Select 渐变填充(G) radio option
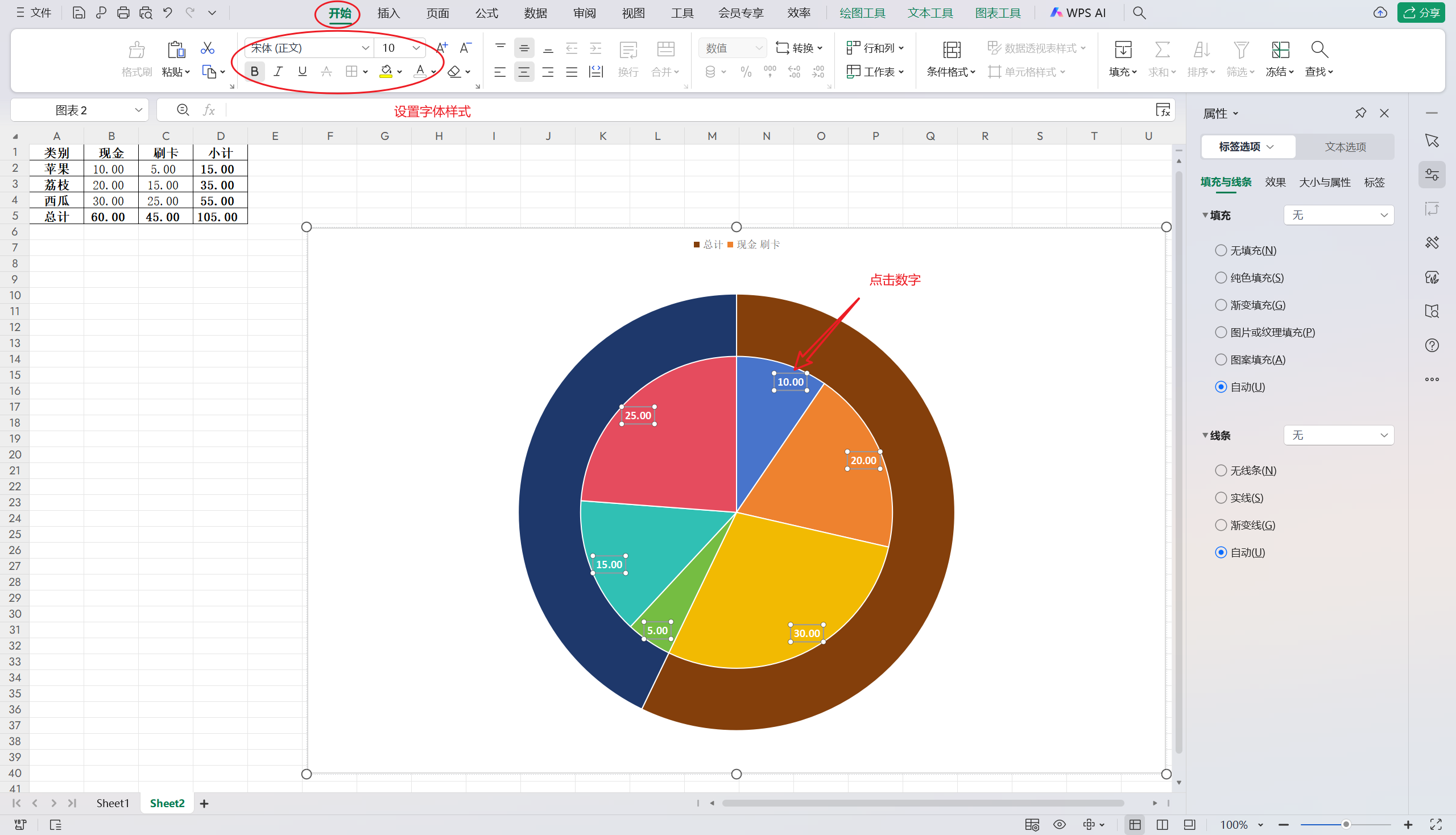The height and width of the screenshot is (835, 1456). coord(1221,304)
